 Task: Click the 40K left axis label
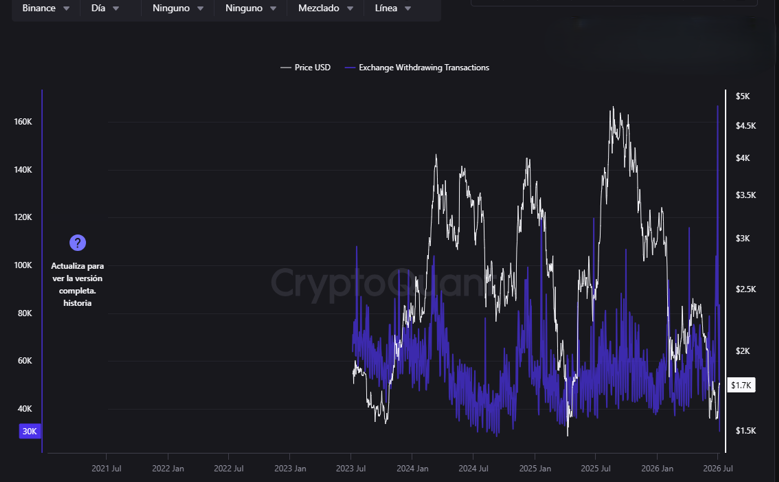tap(25, 409)
